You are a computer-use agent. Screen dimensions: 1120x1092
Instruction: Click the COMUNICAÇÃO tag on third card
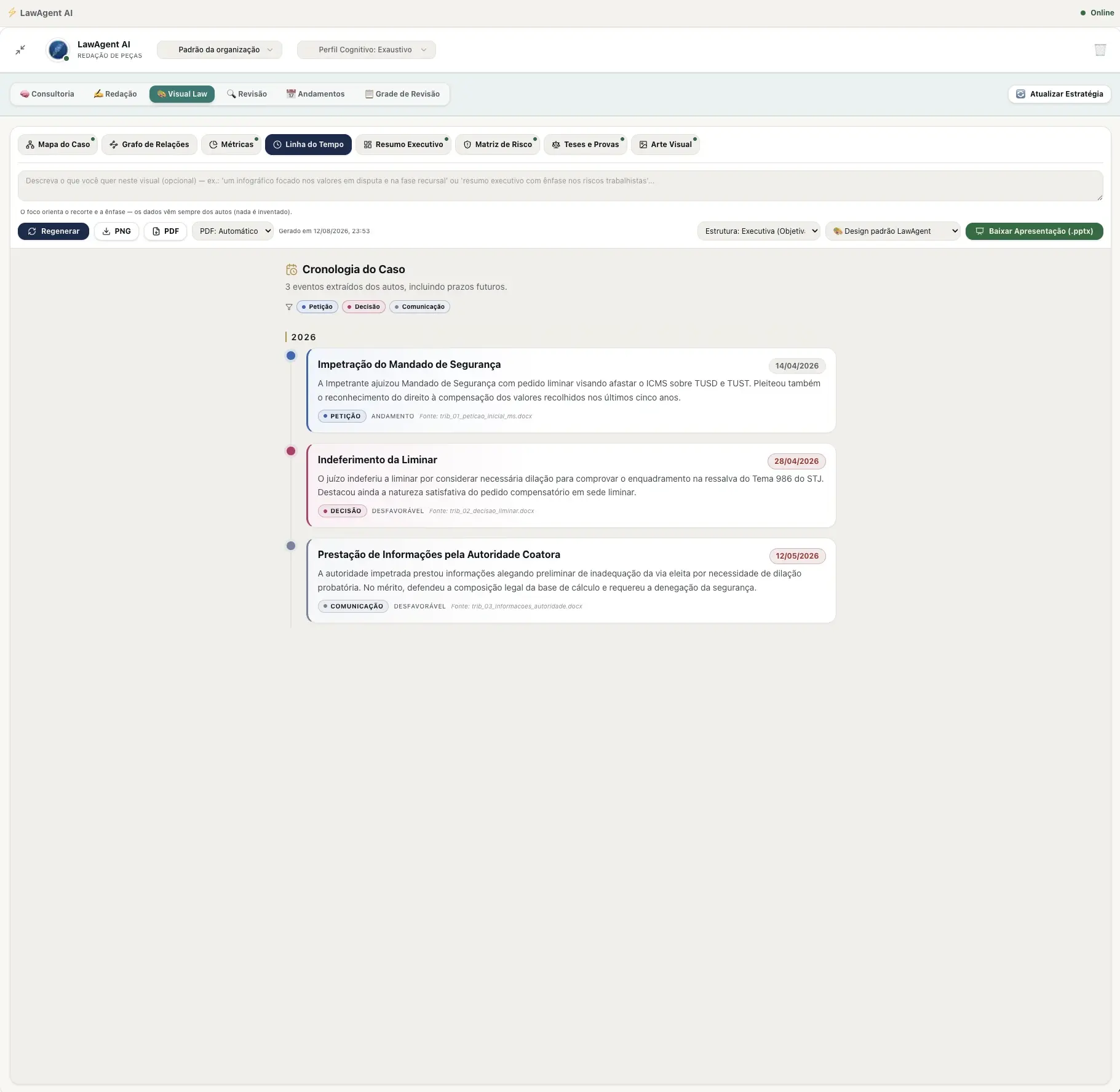tap(353, 607)
